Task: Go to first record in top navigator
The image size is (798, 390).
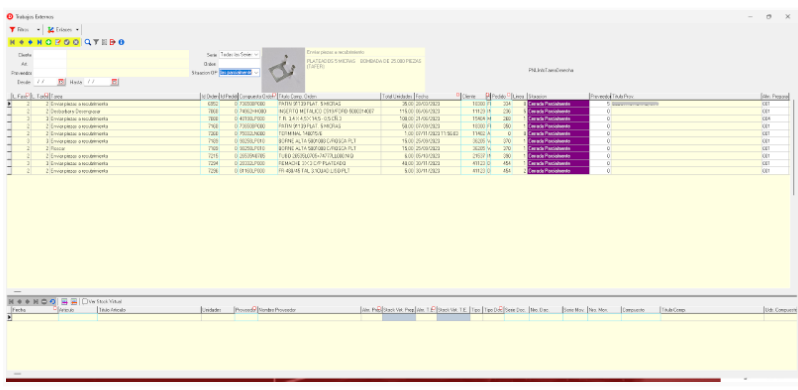Action: coord(12,42)
